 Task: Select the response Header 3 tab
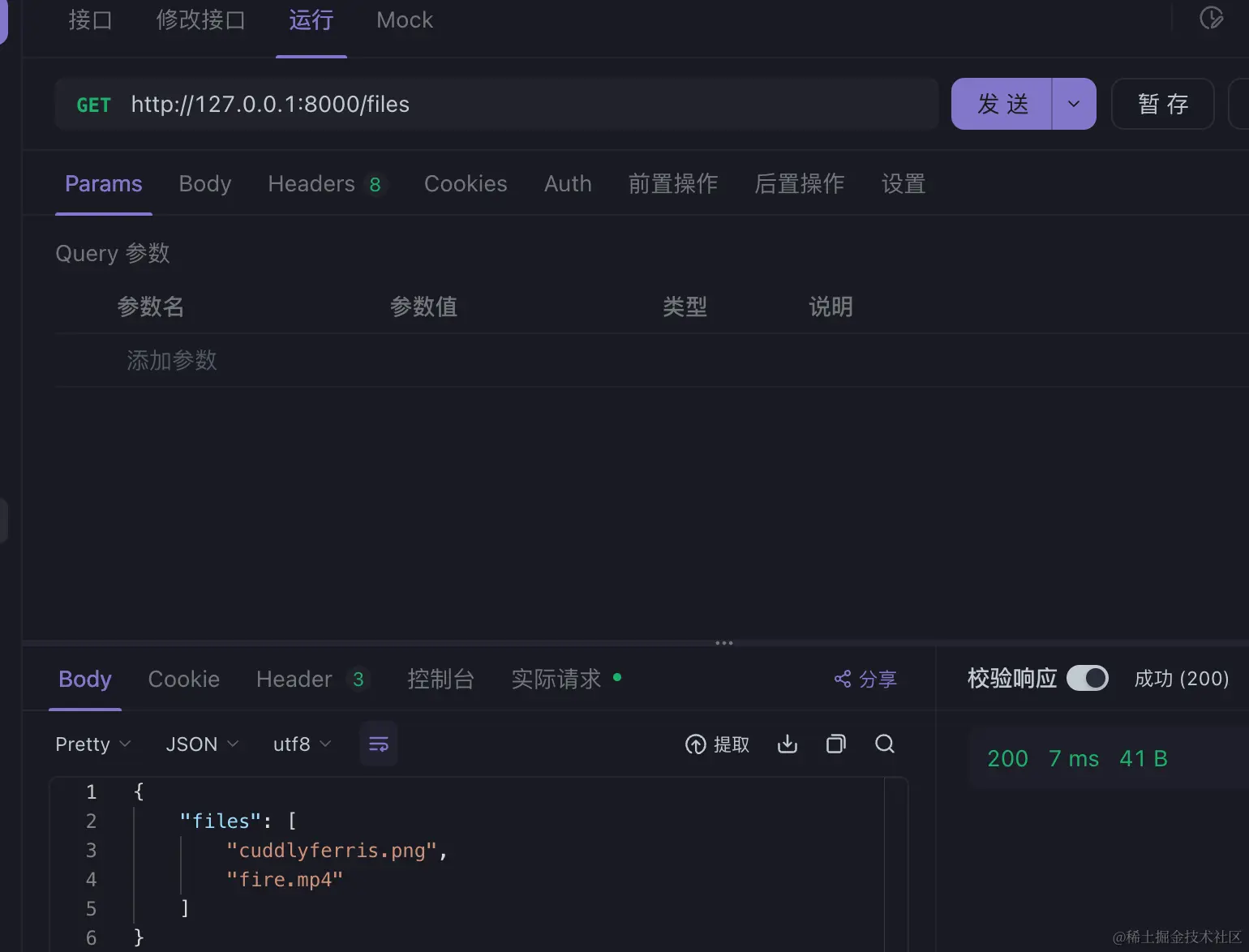(x=312, y=679)
